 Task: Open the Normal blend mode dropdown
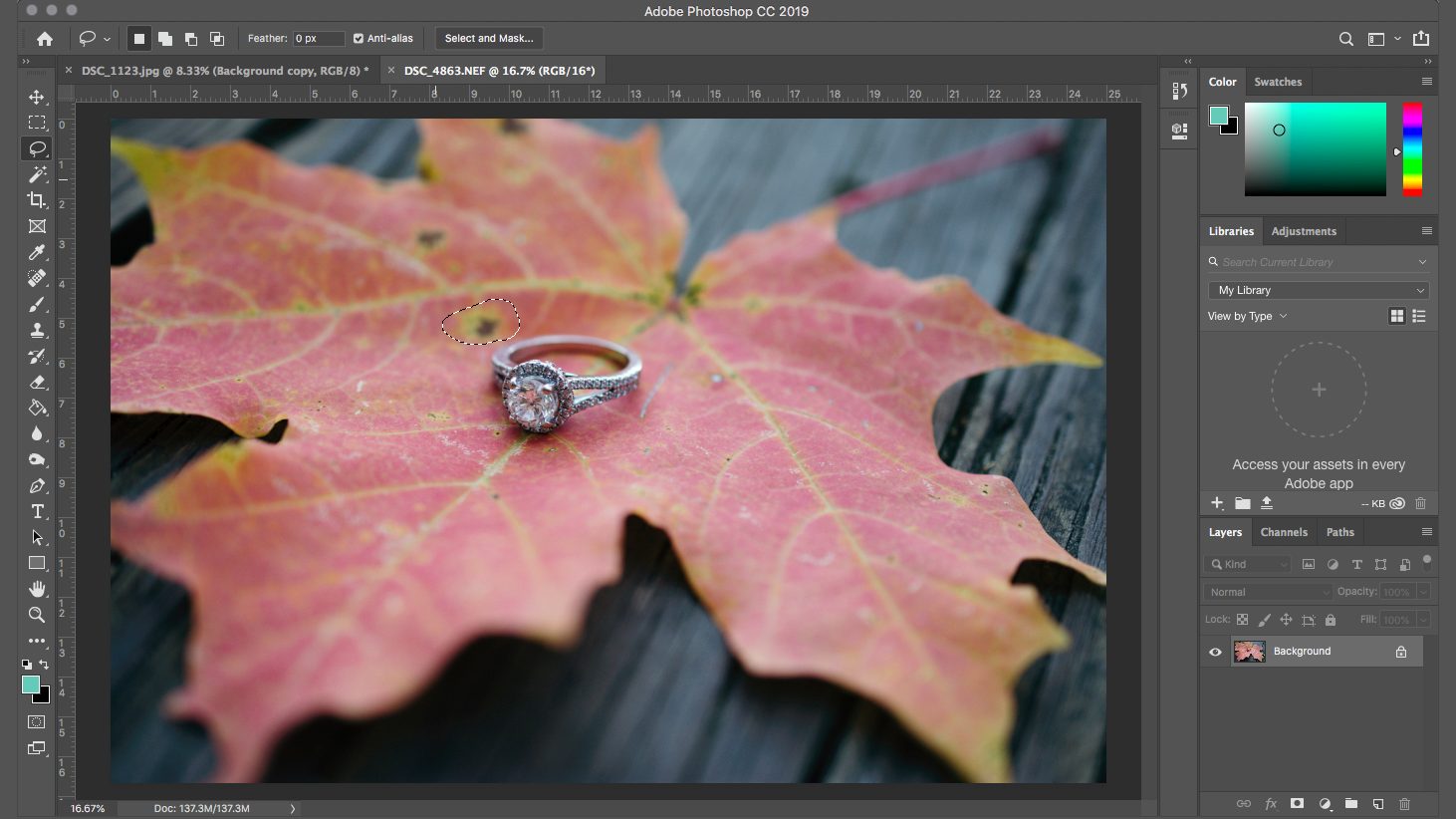click(1268, 592)
